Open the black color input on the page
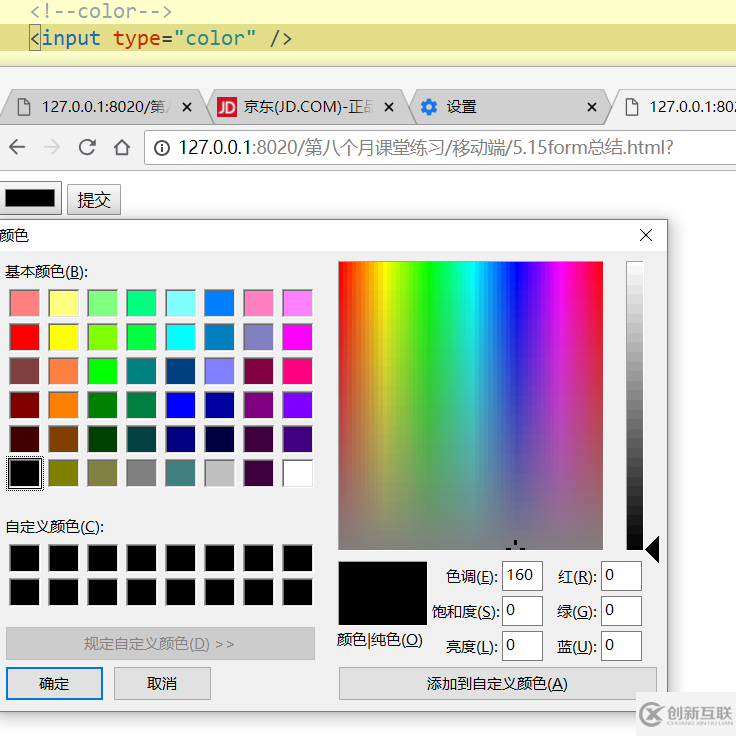This screenshot has height=736, width=736. 30,198
